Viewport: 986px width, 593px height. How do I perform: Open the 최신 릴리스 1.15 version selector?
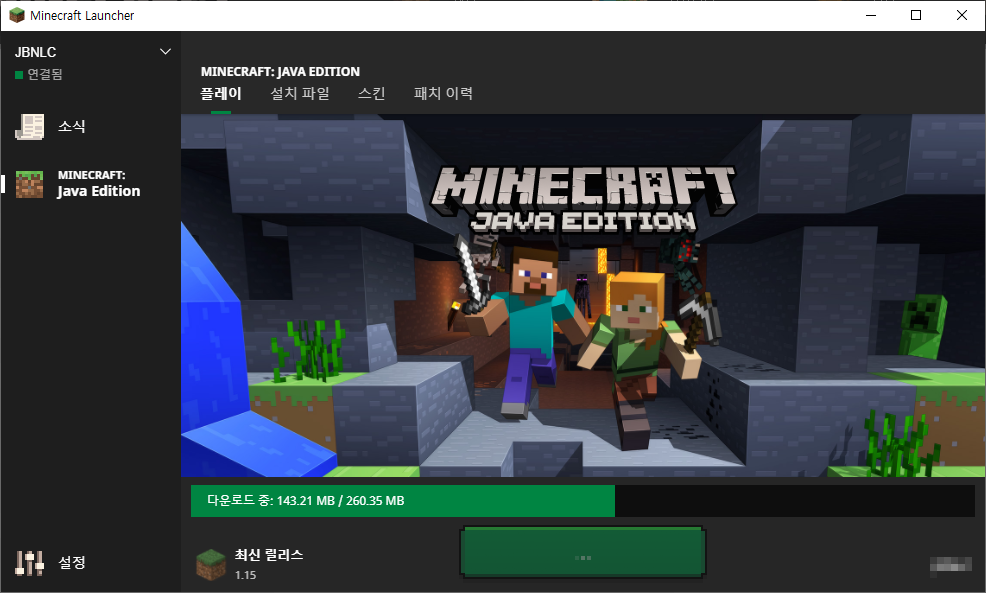(x=250, y=564)
